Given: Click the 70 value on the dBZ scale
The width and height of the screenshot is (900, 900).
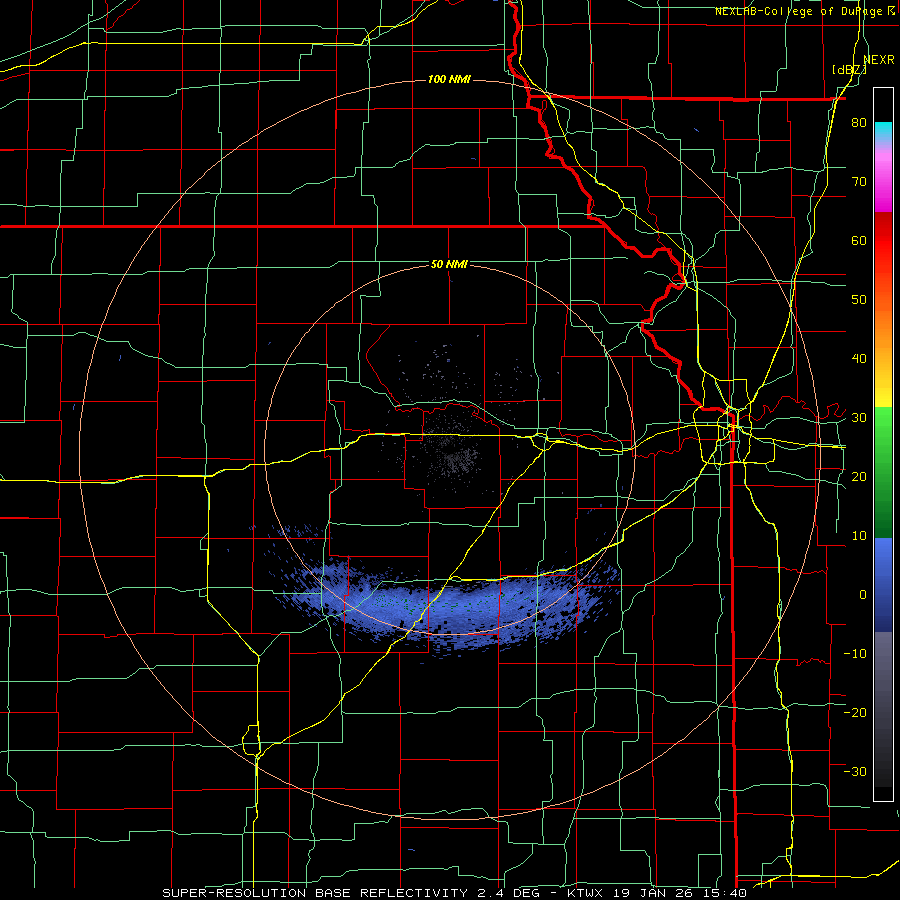Looking at the screenshot, I should [859, 182].
